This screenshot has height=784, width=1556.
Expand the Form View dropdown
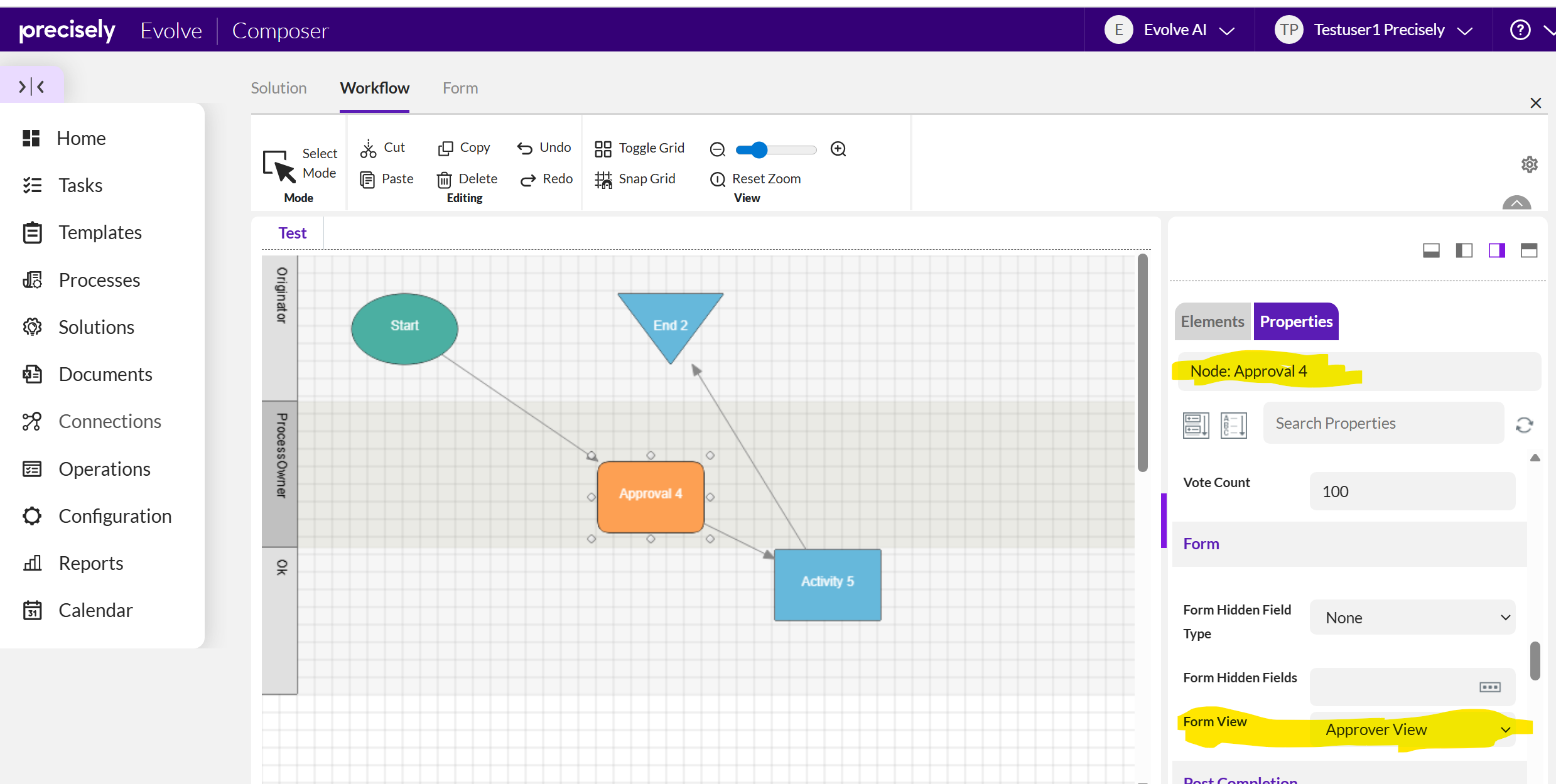tap(1412, 729)
